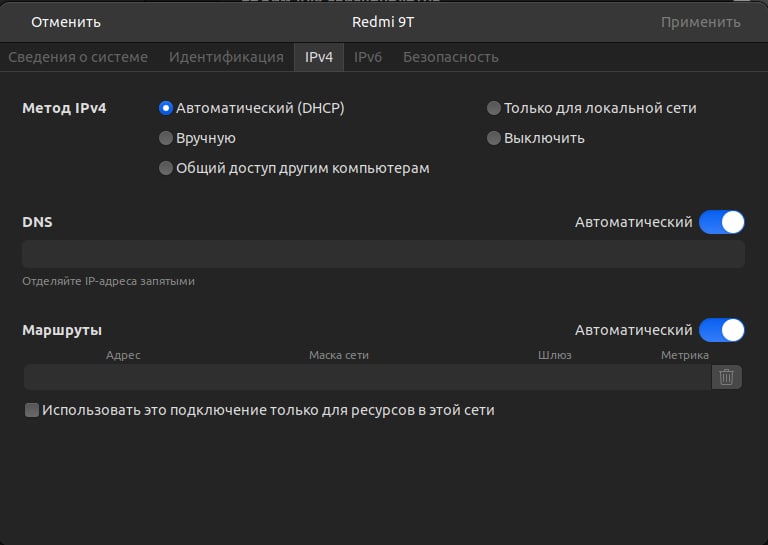Select the Manual (Вручную) IPv4 method
This screenshot has width=768, height=545.
(166, 138)
